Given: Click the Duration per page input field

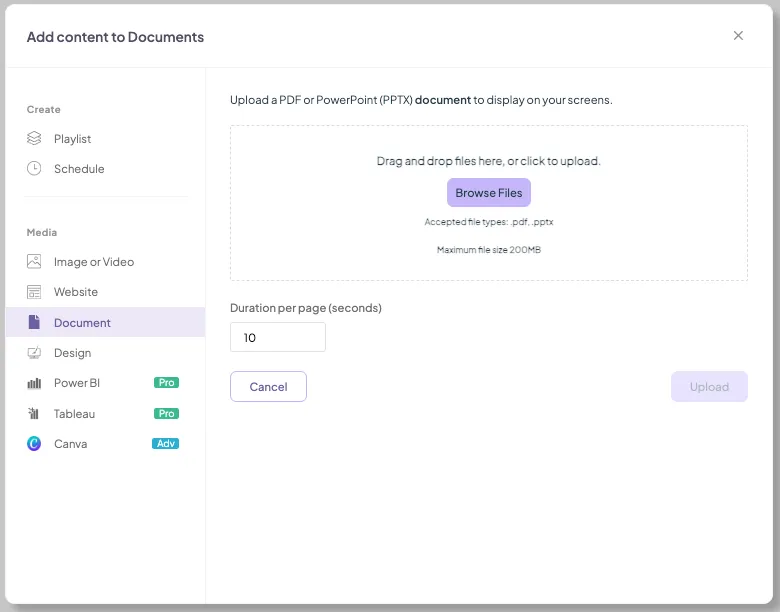Looking at the screenshot, I should coord(278,337).
